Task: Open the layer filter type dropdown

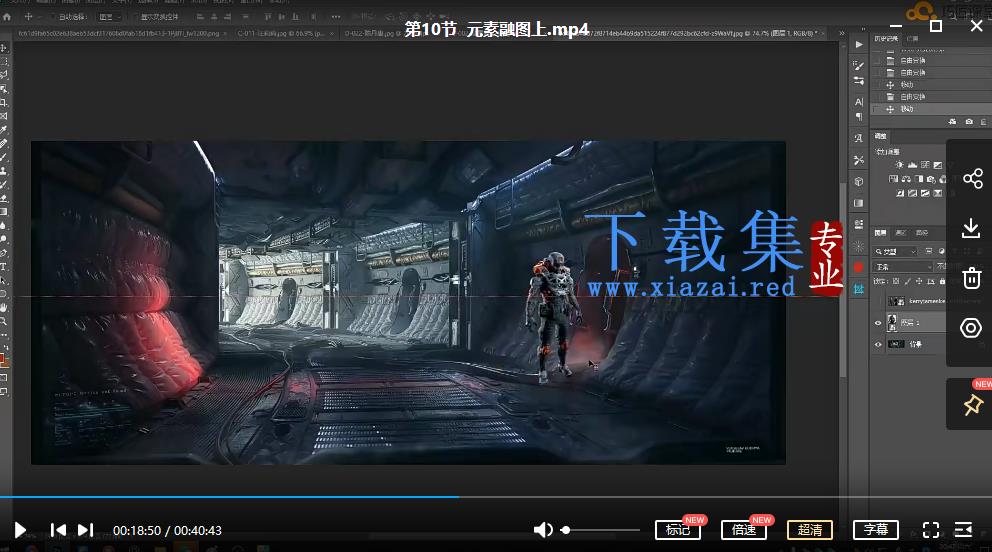Action: tap(895, 252)
